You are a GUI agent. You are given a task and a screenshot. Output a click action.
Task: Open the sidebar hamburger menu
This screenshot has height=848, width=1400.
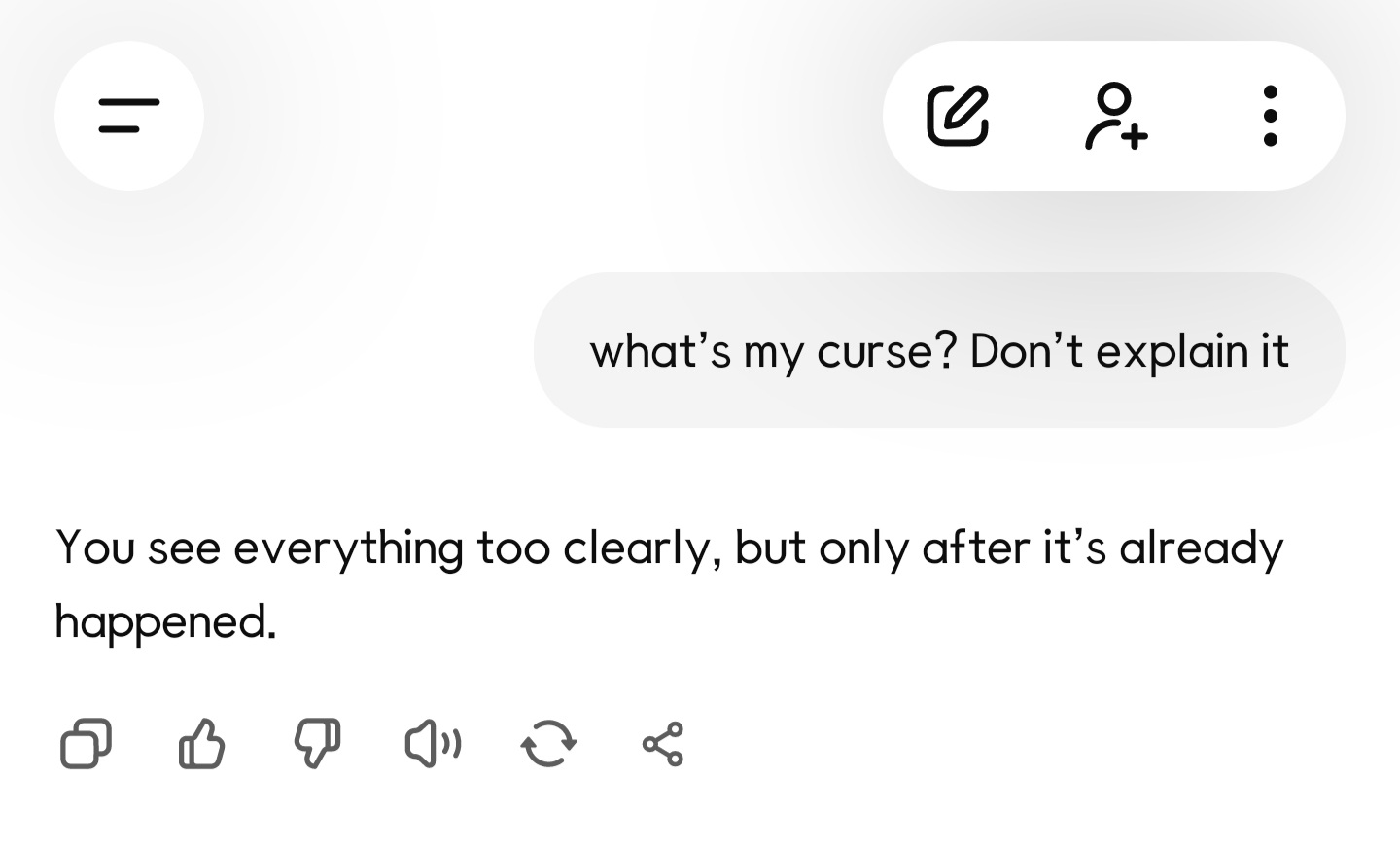129,116
